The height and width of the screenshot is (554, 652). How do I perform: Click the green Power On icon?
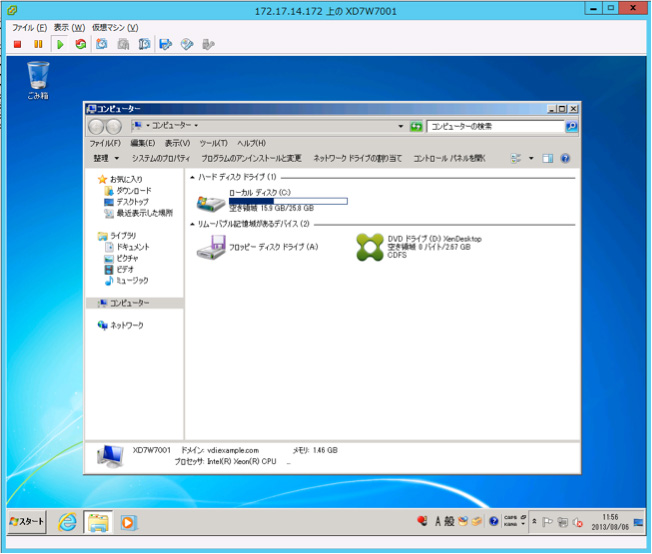60,44
